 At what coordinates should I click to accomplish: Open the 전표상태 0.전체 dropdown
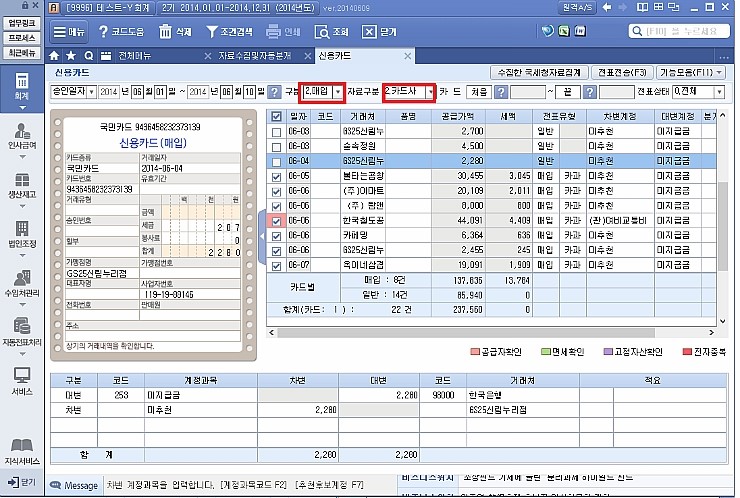(719, 92)
